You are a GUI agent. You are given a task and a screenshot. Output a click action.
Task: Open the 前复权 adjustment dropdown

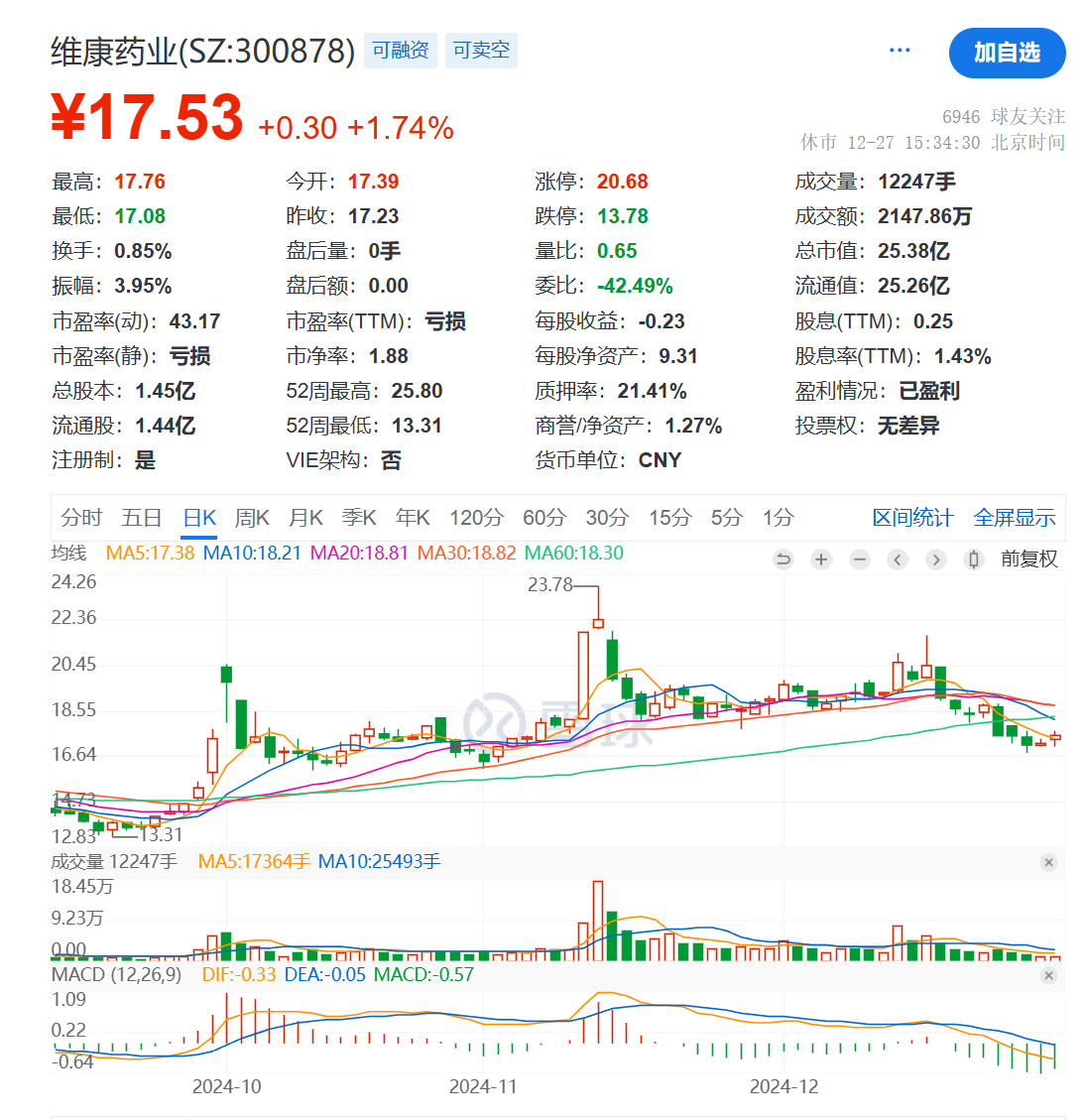point(1029,559)
